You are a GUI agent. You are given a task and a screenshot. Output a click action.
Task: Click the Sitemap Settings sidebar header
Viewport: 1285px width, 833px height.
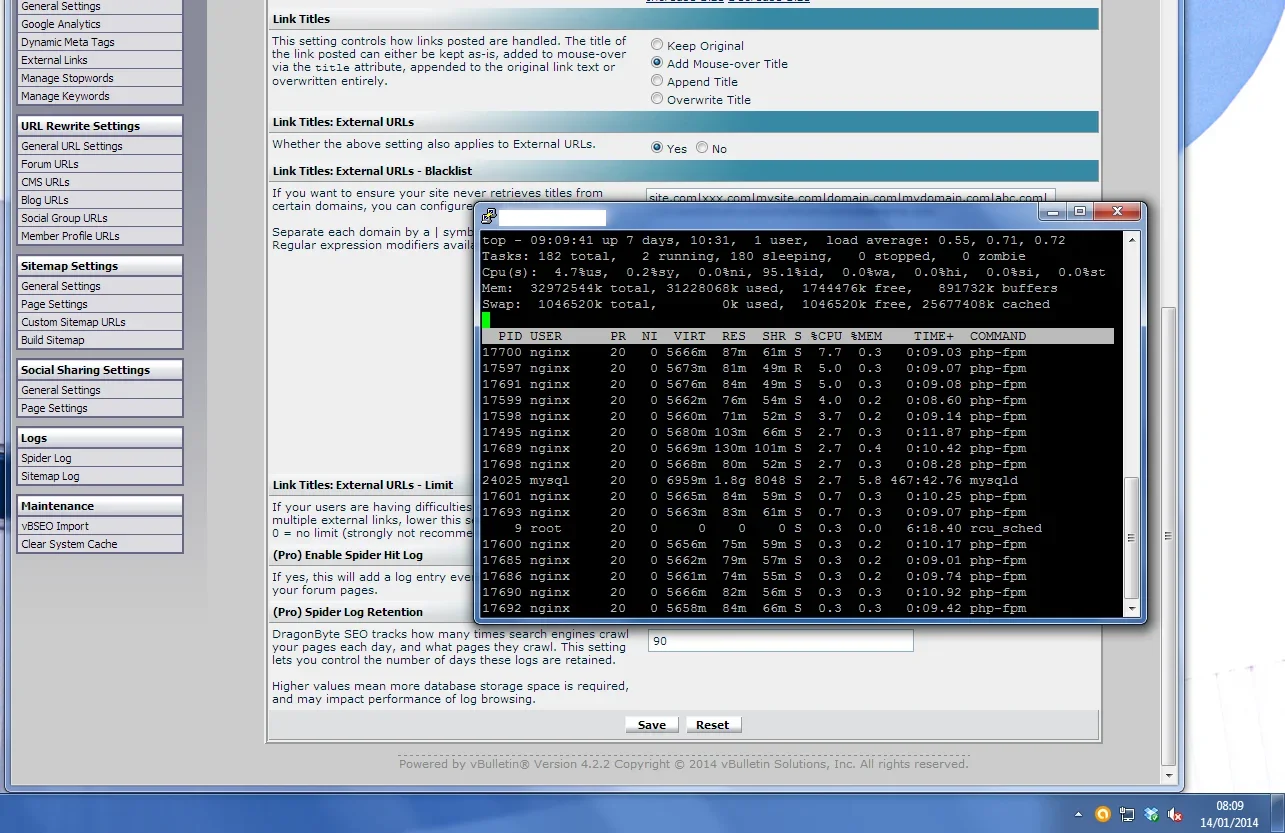[100, 266]
